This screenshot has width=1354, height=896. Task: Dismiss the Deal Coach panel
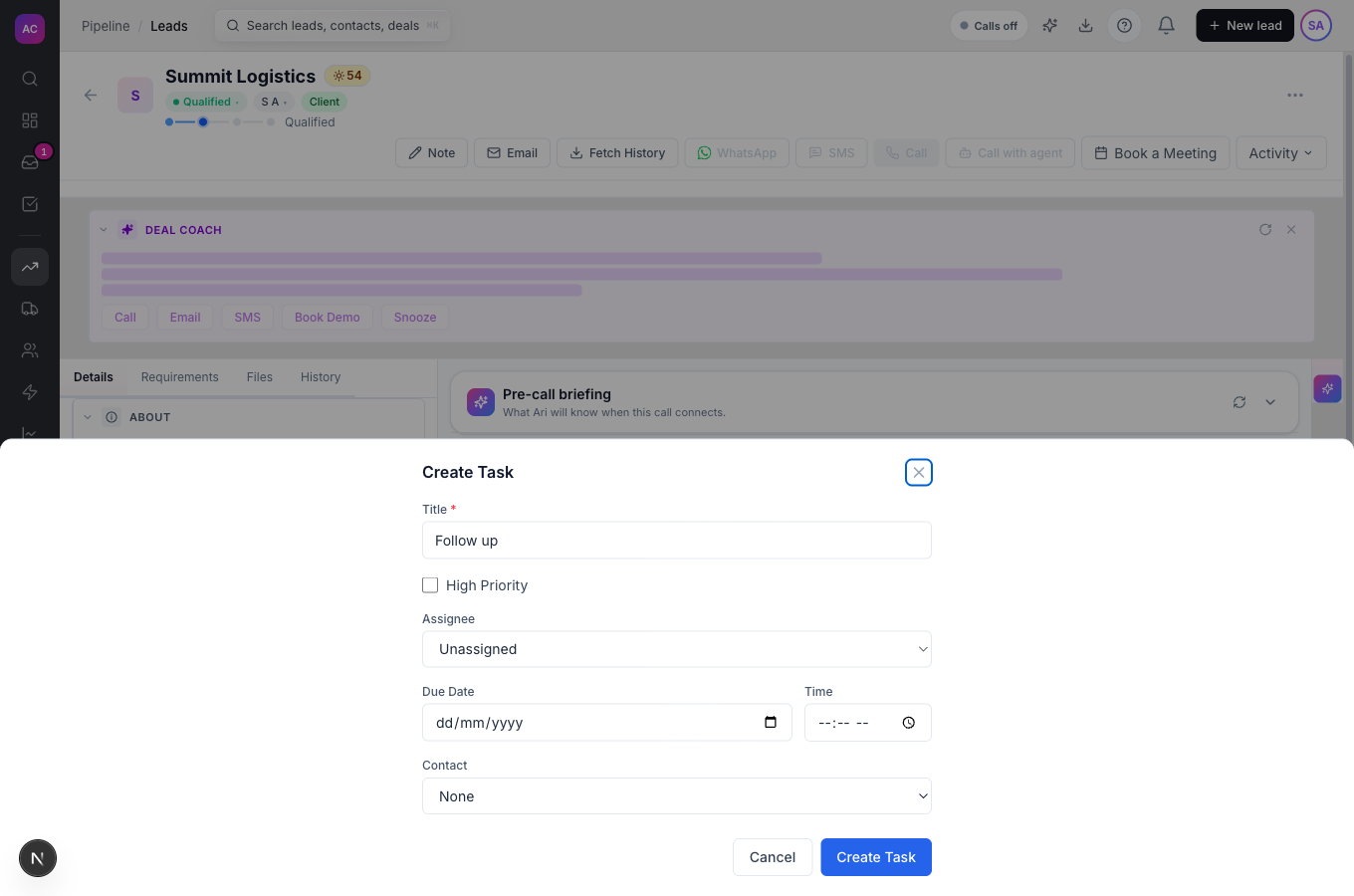pyautogui.click(x=1291, y=230)
